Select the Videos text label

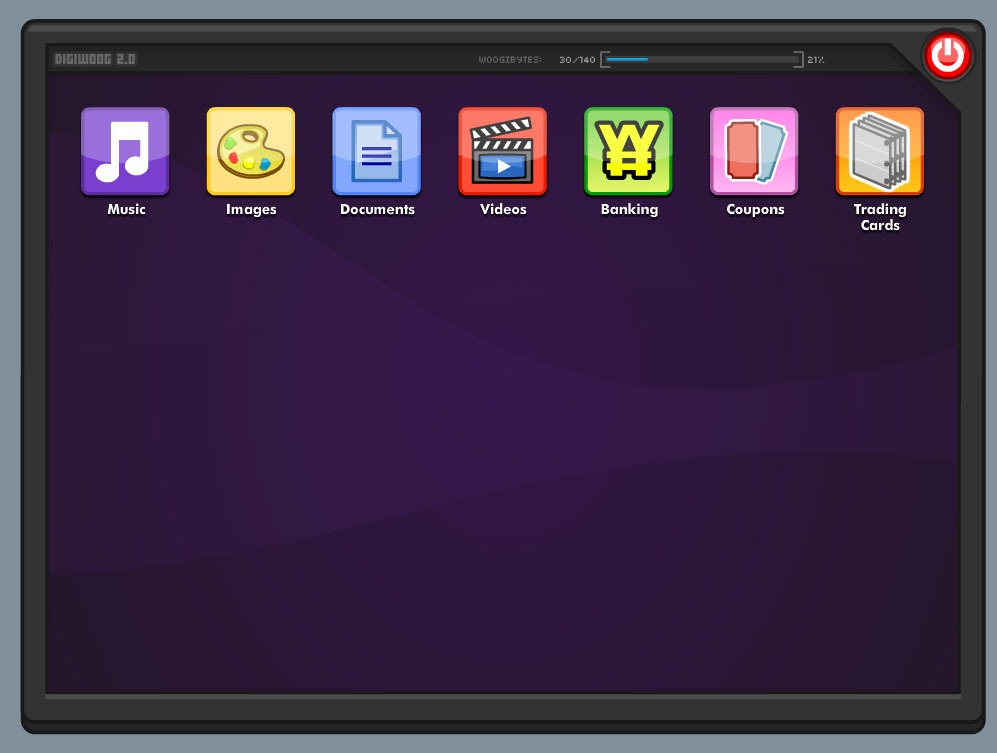point(503,209)
